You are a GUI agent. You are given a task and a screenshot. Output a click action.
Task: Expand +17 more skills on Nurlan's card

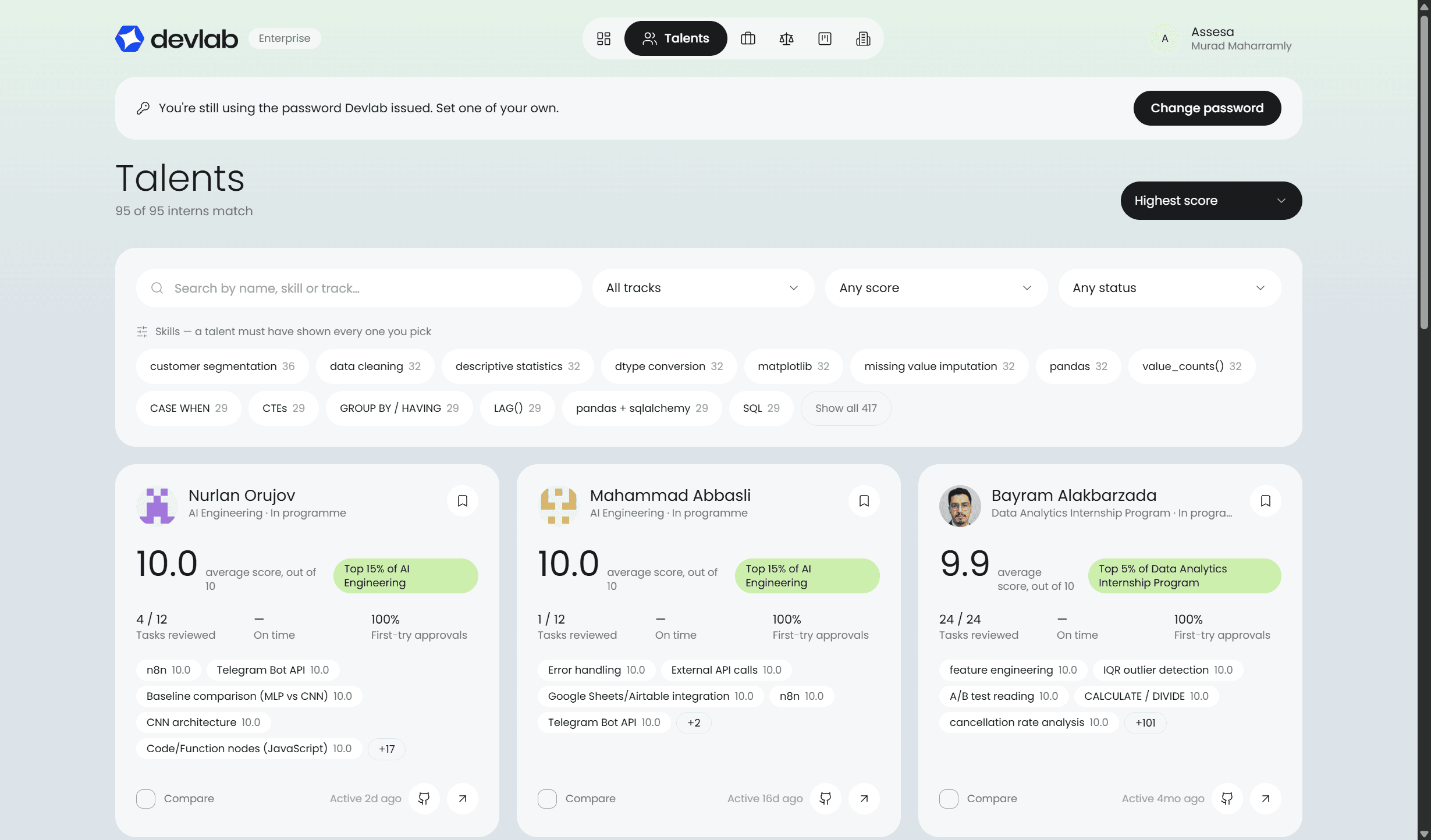pos(386,749)
